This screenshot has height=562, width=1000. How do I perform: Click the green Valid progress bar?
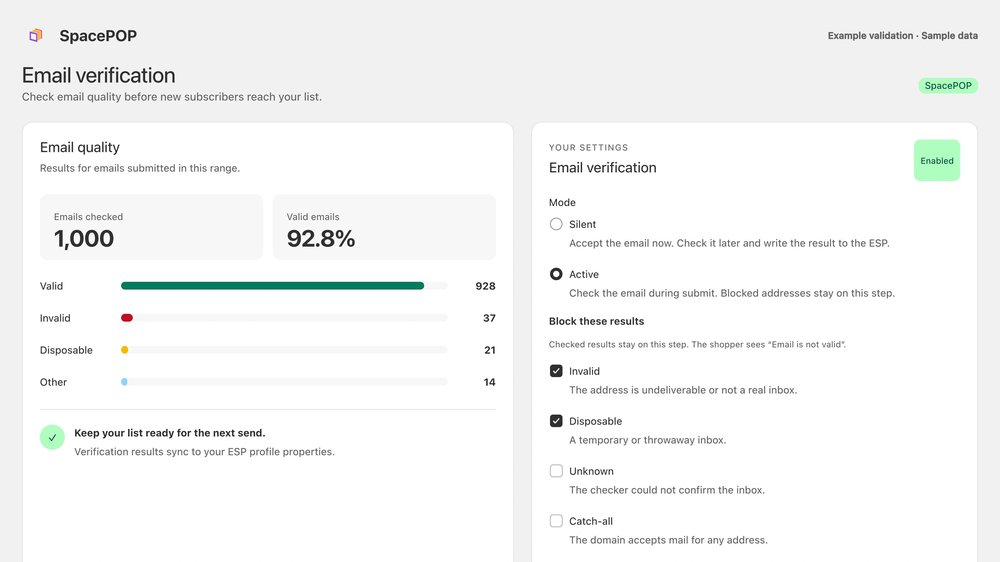pos(272,286)
